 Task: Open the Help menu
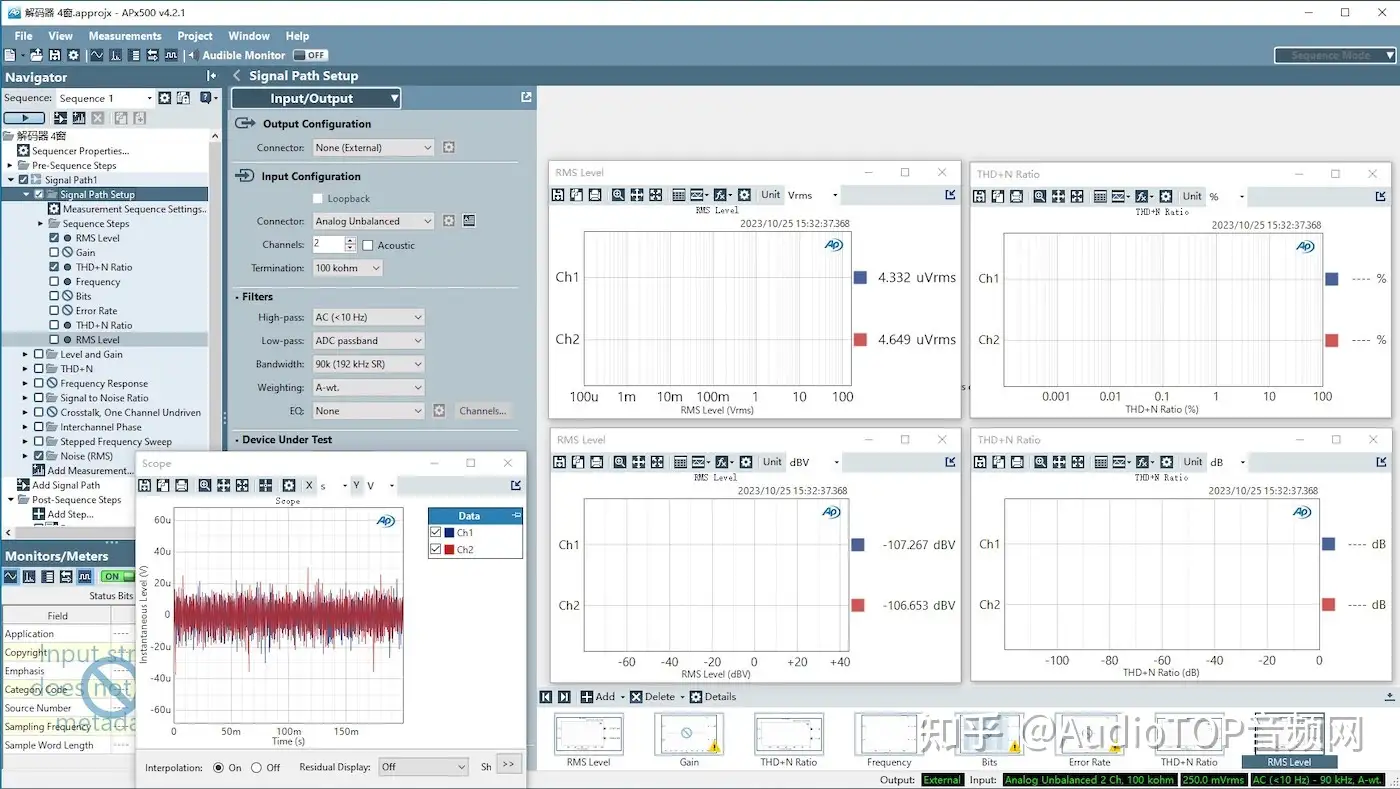298,36
